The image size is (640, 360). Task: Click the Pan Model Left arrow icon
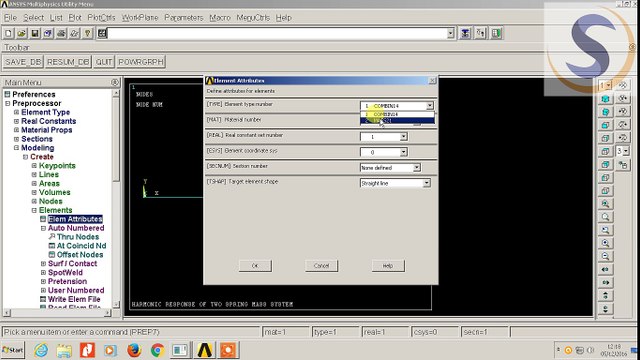[x=605, y=269]
